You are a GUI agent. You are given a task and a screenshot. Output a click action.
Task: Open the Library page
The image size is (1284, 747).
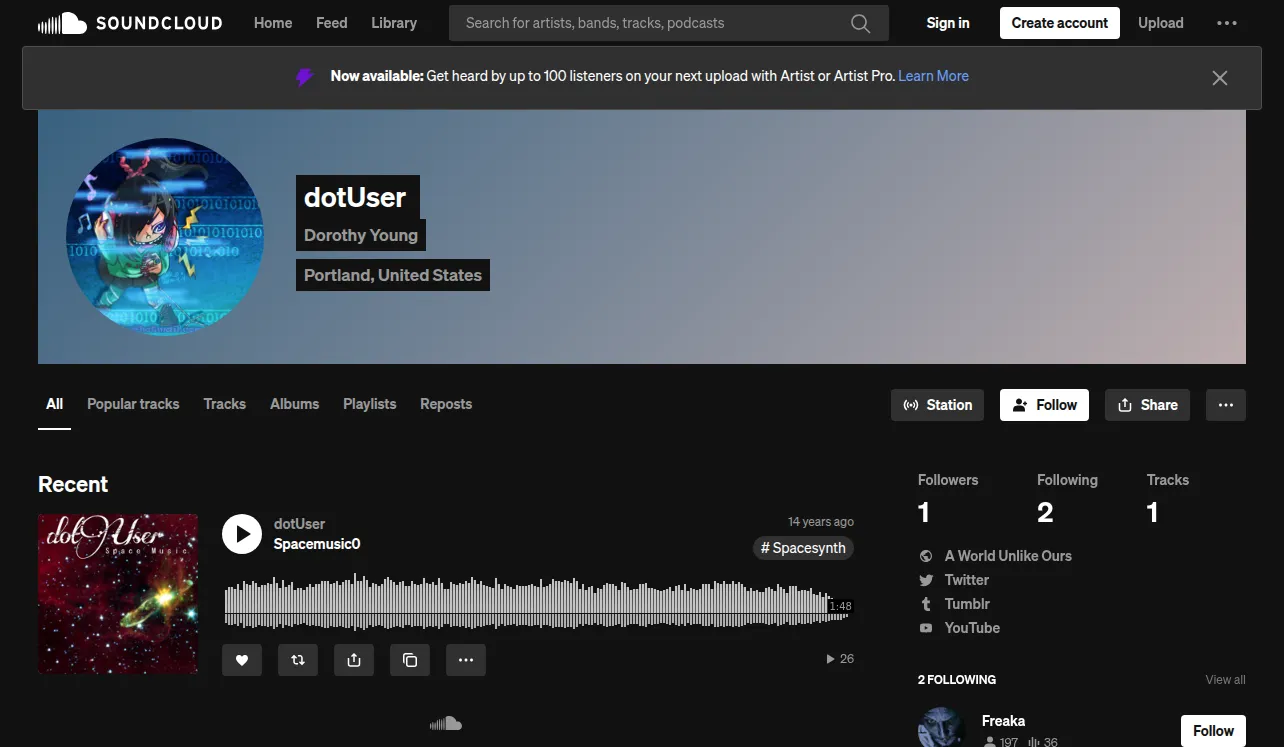394,23
